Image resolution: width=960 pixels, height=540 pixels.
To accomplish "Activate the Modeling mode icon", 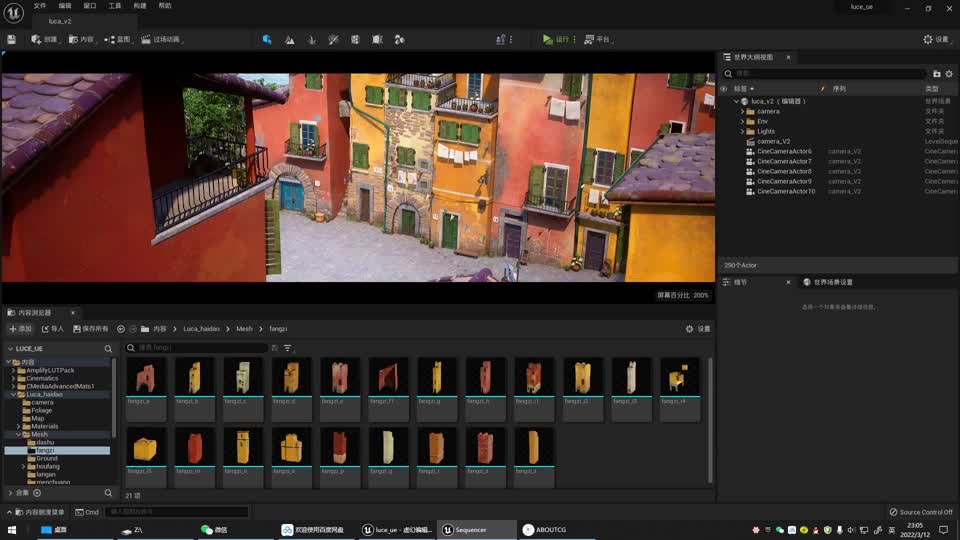I will (x=355, y=39).
